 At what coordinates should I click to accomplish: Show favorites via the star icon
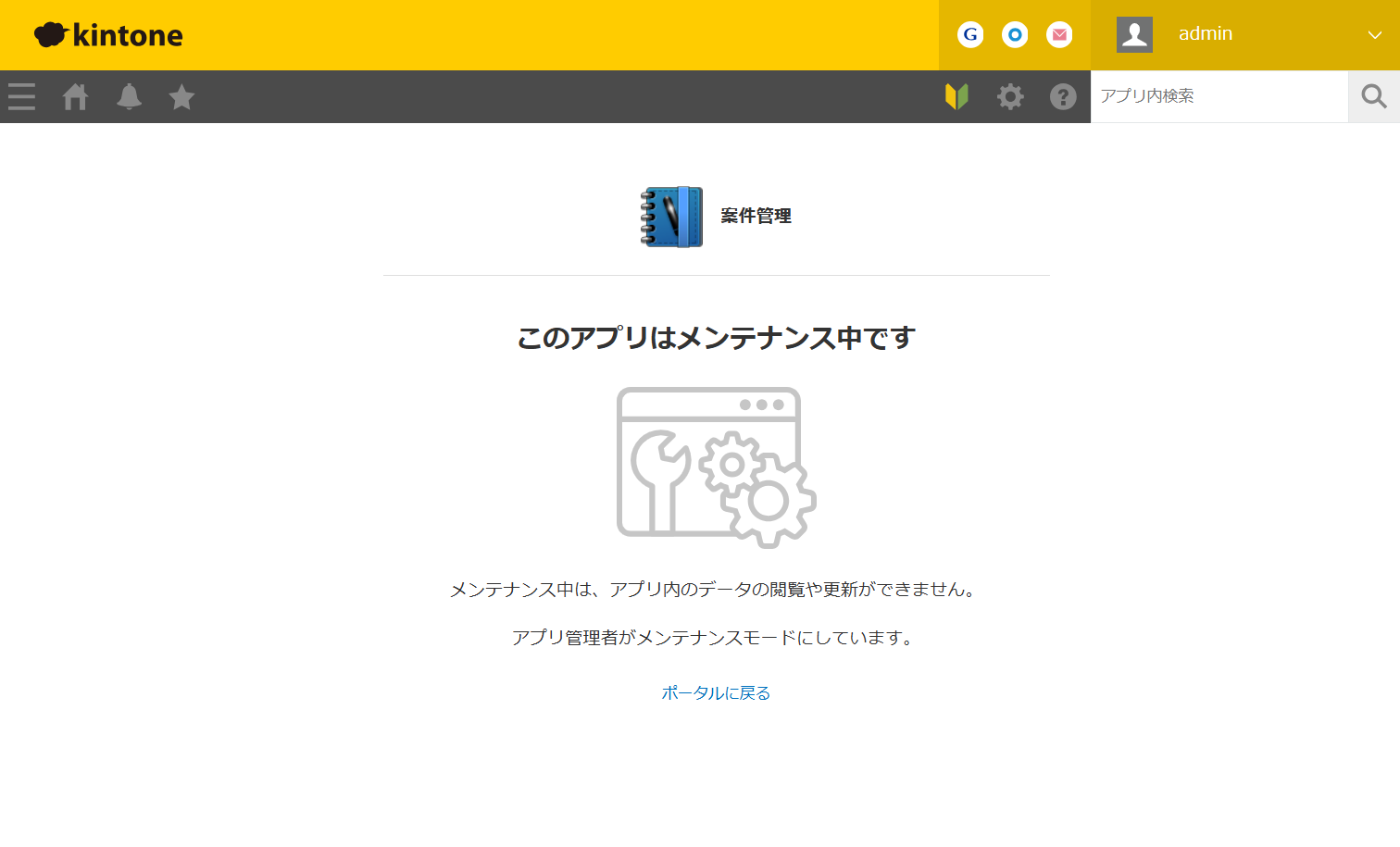coord(181,96)
